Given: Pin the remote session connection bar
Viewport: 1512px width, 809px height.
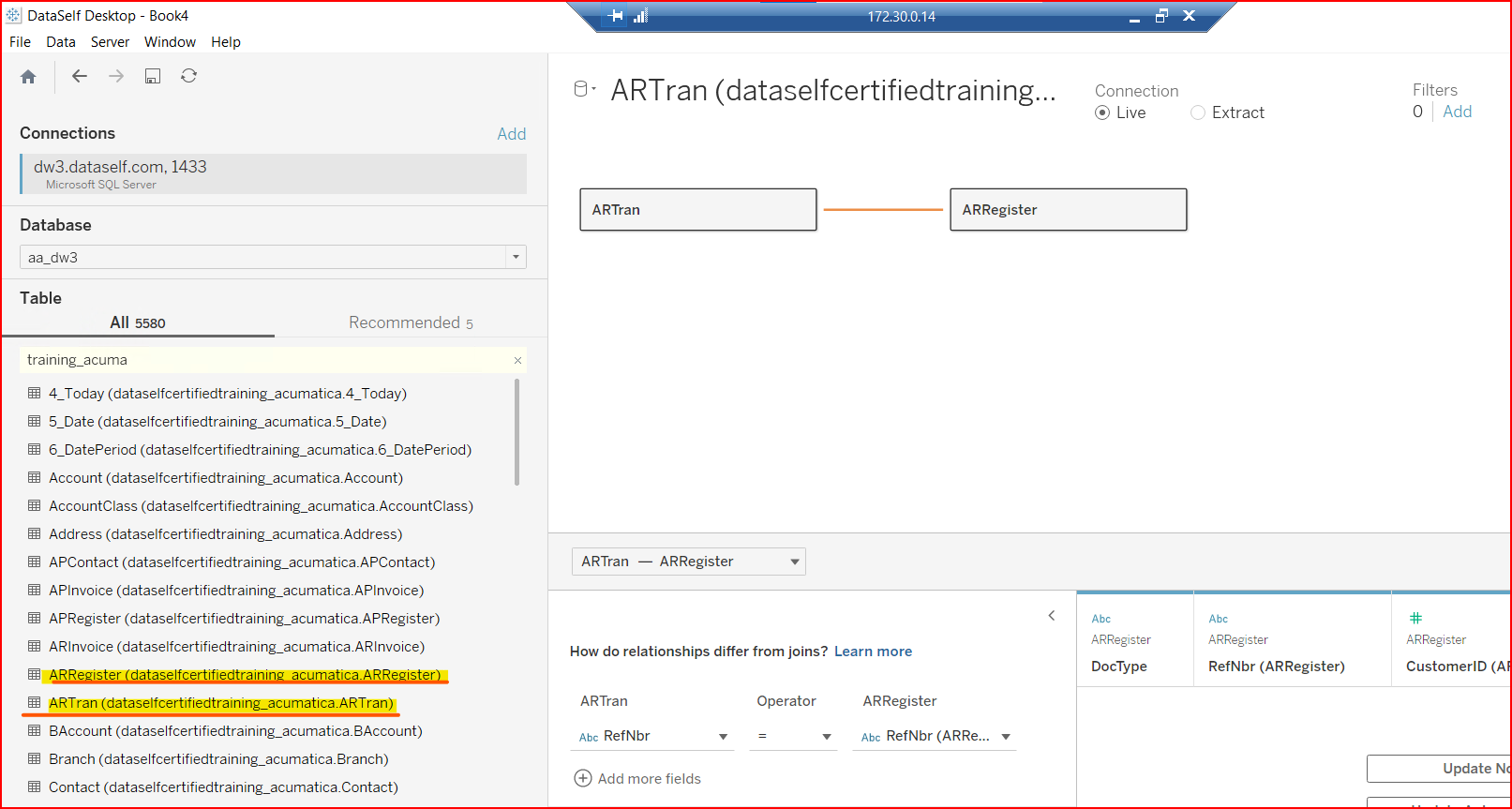Looking at the screenshot, I should click(616, 16).
